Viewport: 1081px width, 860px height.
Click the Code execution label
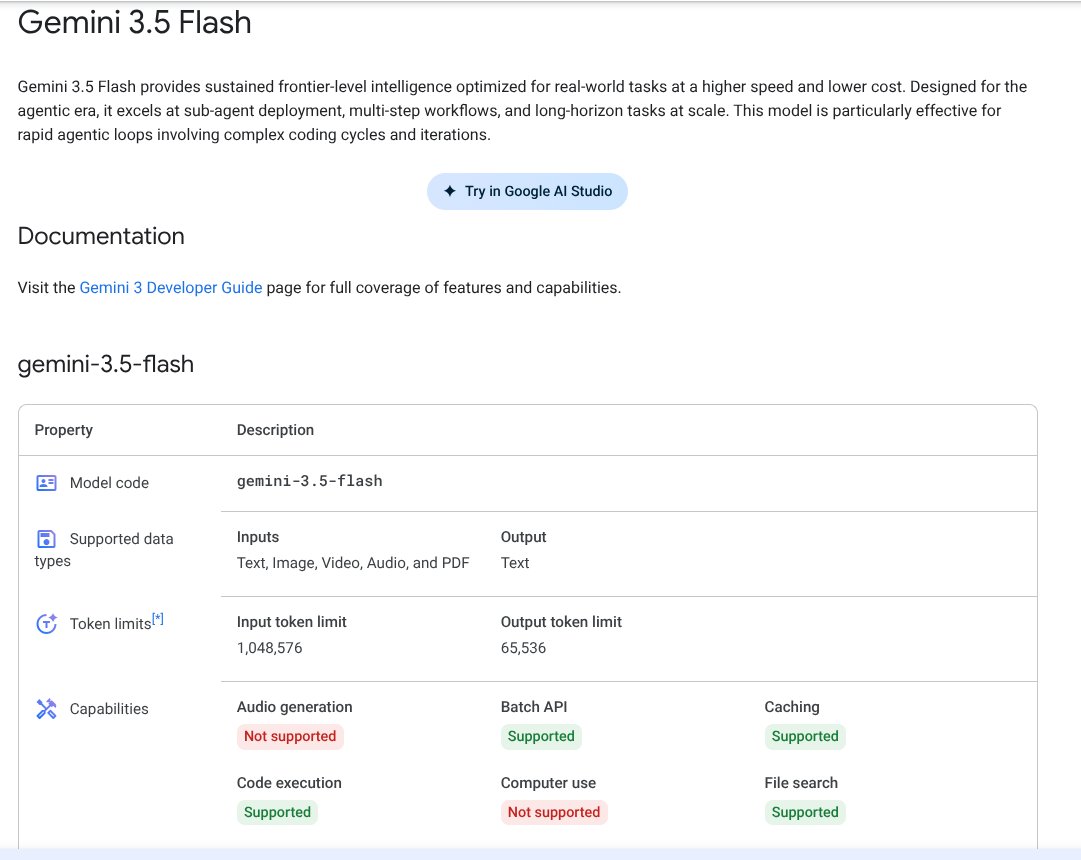pyautogui.click(x=289, y=783)
